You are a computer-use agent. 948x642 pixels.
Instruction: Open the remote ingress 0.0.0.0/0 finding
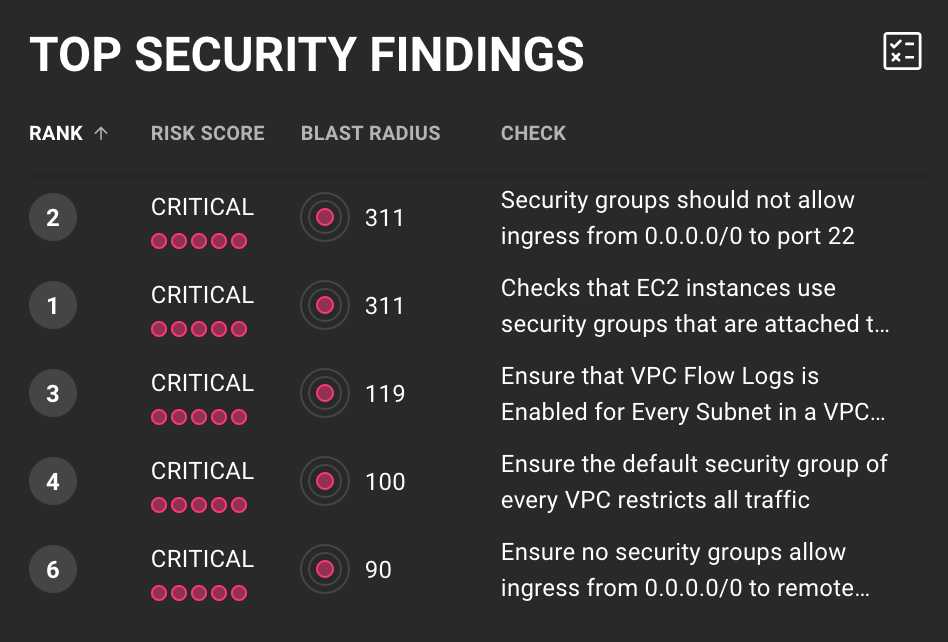pos(684,570)
